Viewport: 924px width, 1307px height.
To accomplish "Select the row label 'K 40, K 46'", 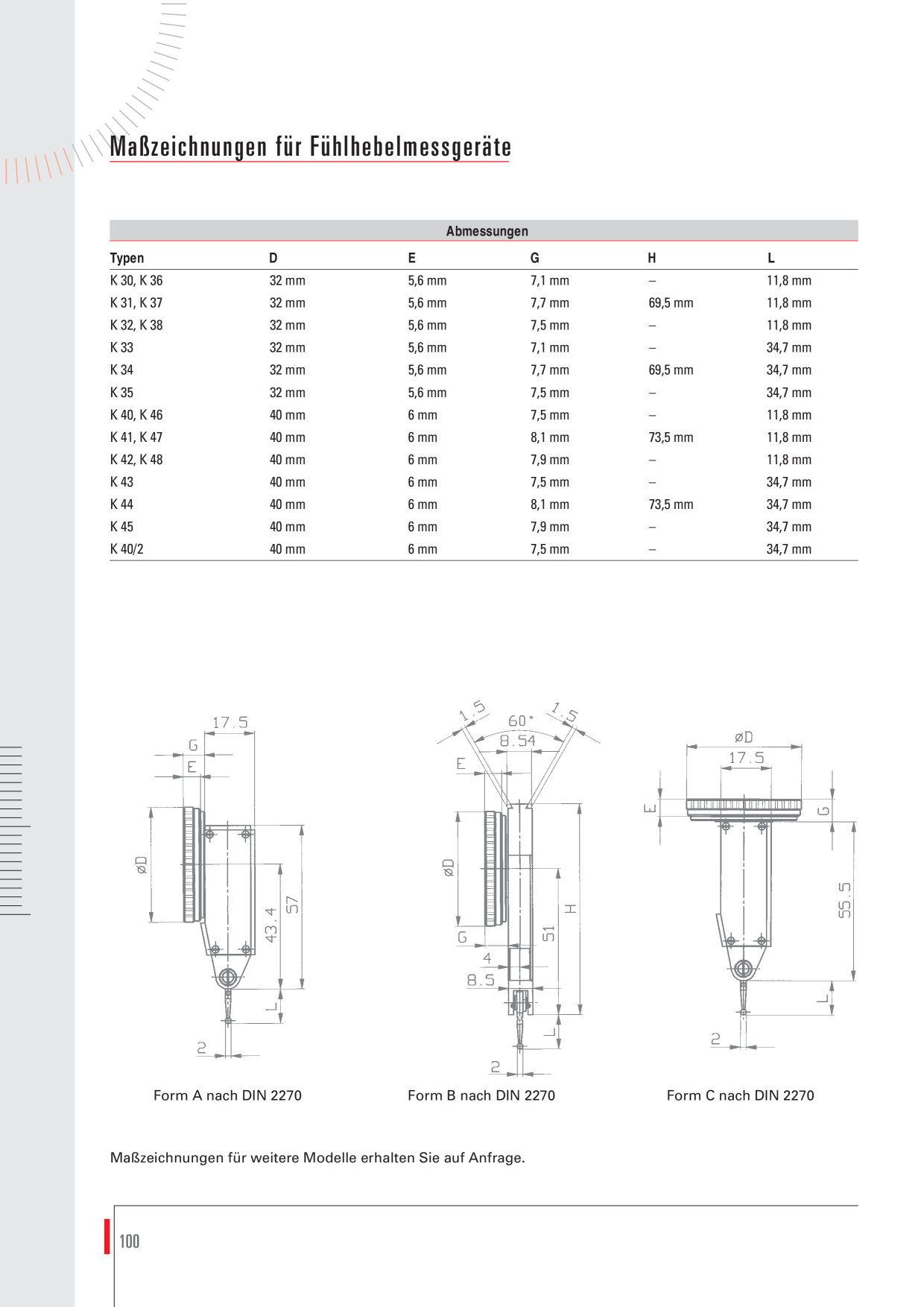I will point(136,415).
